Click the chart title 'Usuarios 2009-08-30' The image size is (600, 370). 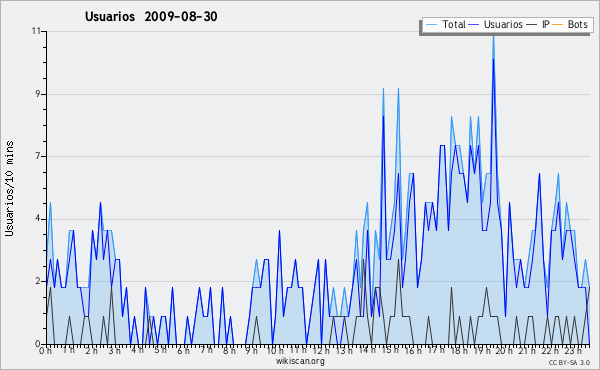pyautogui.click(x=151, y=16)
